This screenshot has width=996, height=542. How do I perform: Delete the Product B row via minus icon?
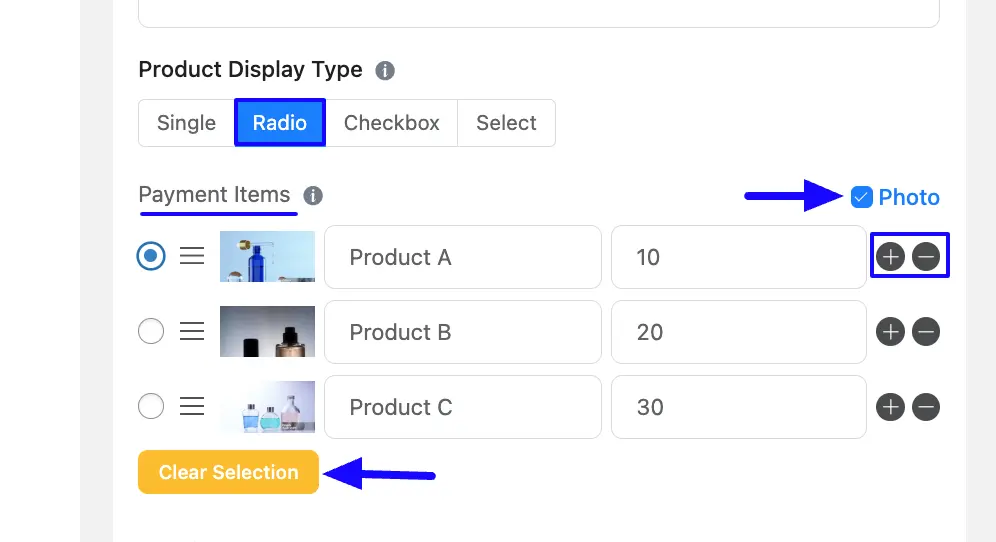(926, 332)
